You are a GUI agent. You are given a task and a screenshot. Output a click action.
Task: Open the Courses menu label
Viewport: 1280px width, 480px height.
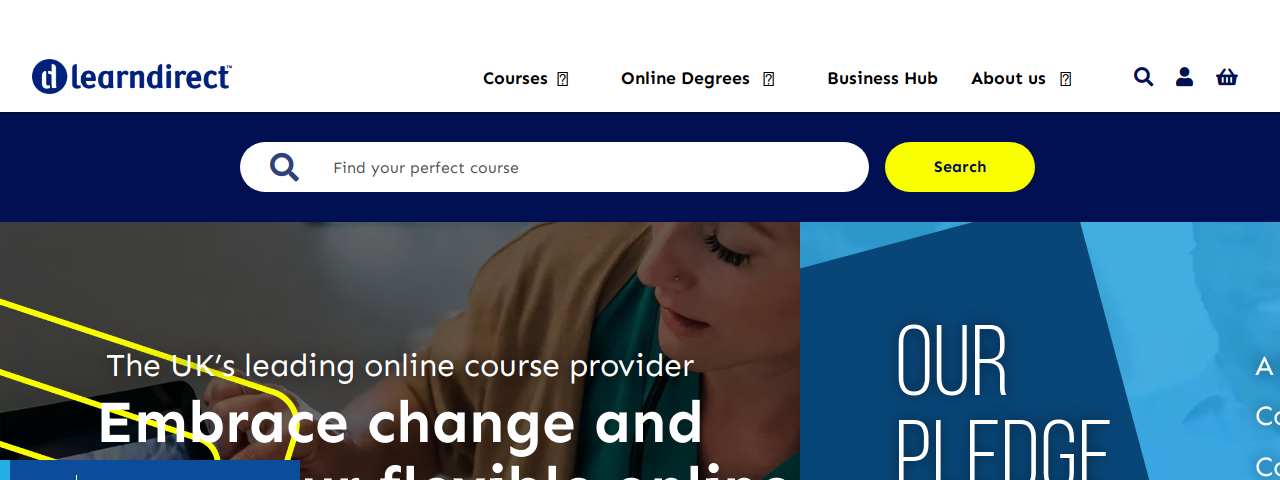[515, 78]
